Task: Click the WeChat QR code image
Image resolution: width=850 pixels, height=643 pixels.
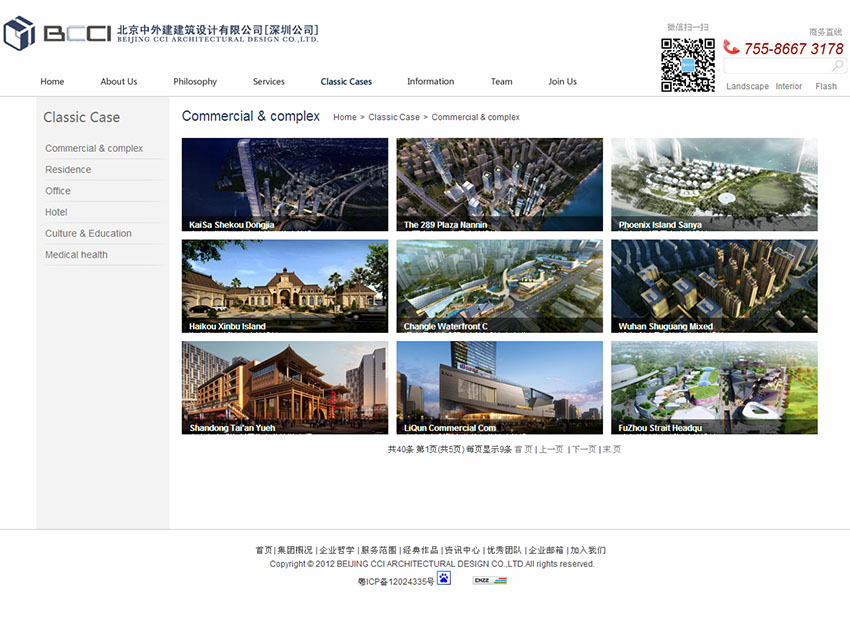Action: tap(687, 65)
